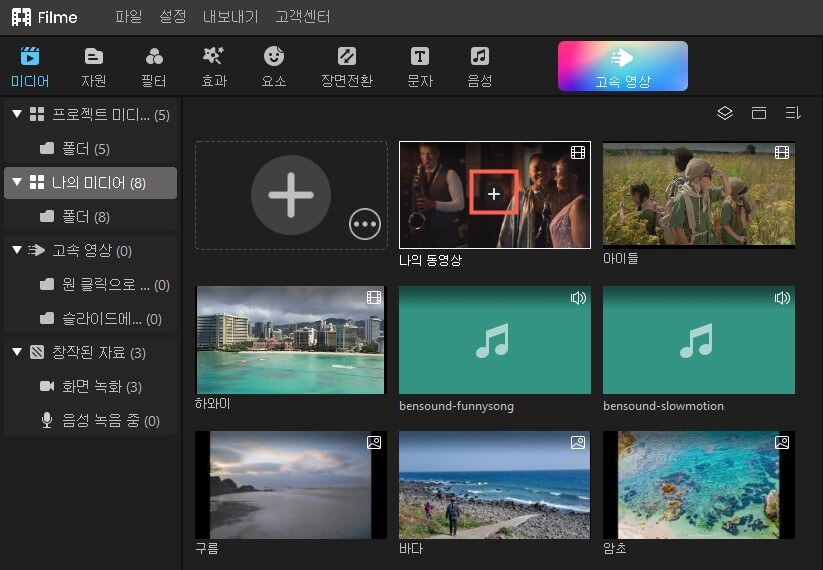Select the bensound-slowmotion audio tile

(x=699, y=340)
